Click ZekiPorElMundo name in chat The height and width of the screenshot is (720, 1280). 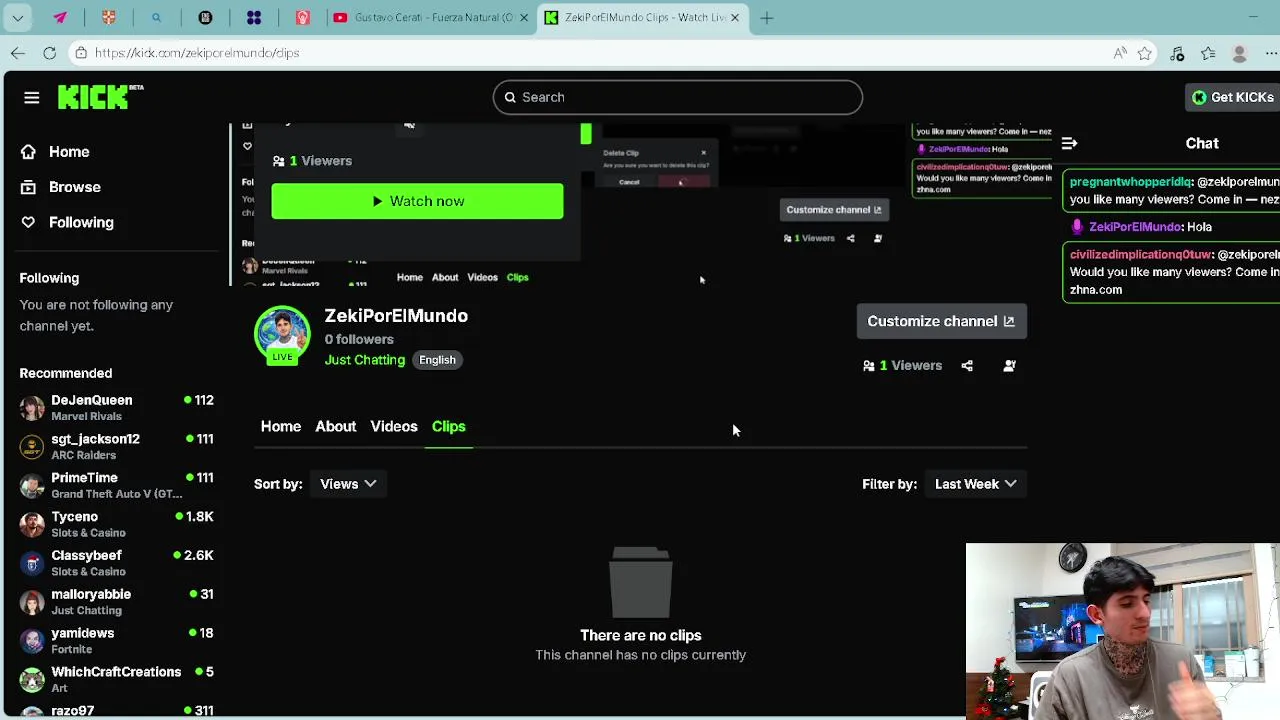point(1134,227)
